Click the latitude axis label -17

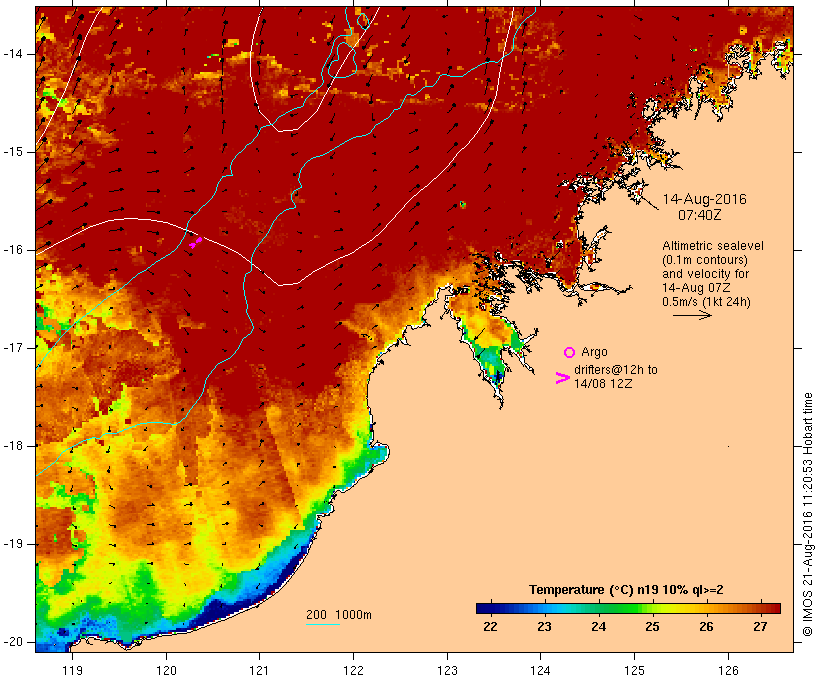pos(13,348)
